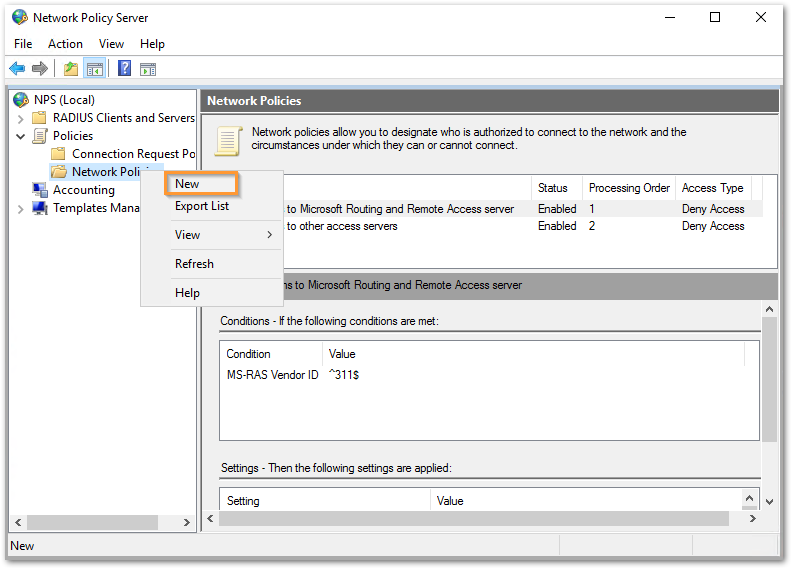Image resolution: width=792 pixels, height=569 pixels.
Task: Click the Access Type column header
Action: [712, 188]
